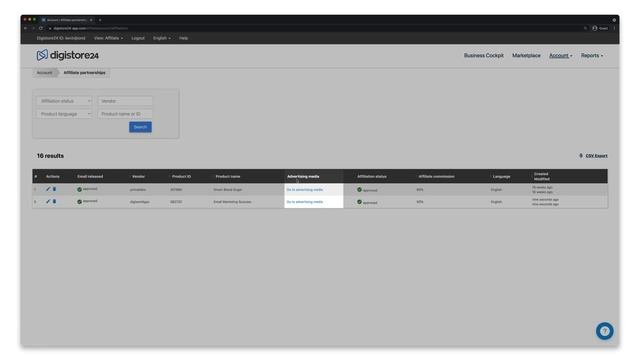Screen dimensions: 640x360
Task: Expand the View: Affiliate dropdown
Action: (x=108, y=38)
